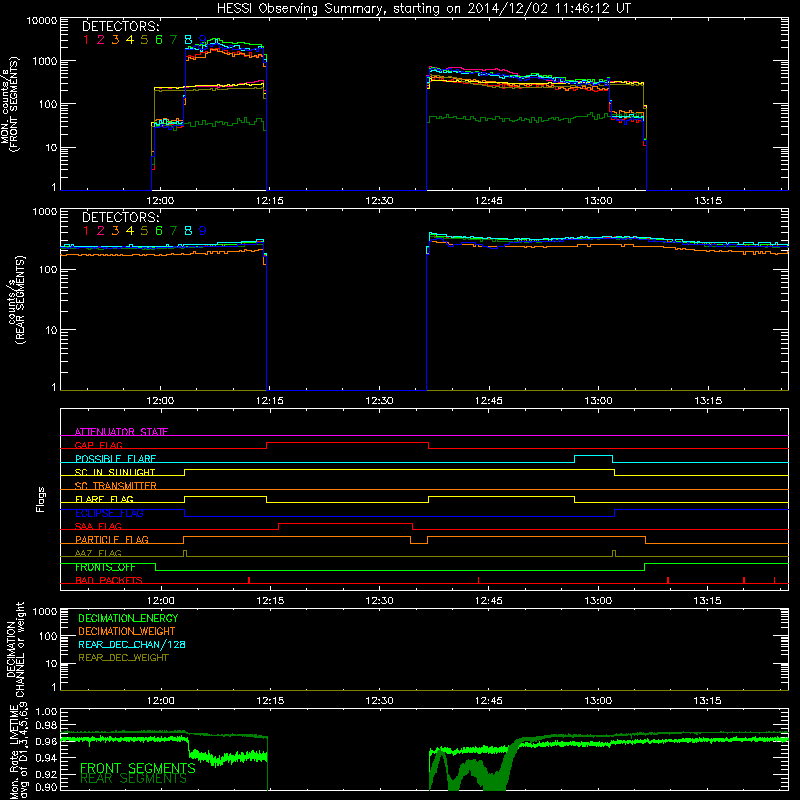Click the Flags vertical axis title

(41, 499)
